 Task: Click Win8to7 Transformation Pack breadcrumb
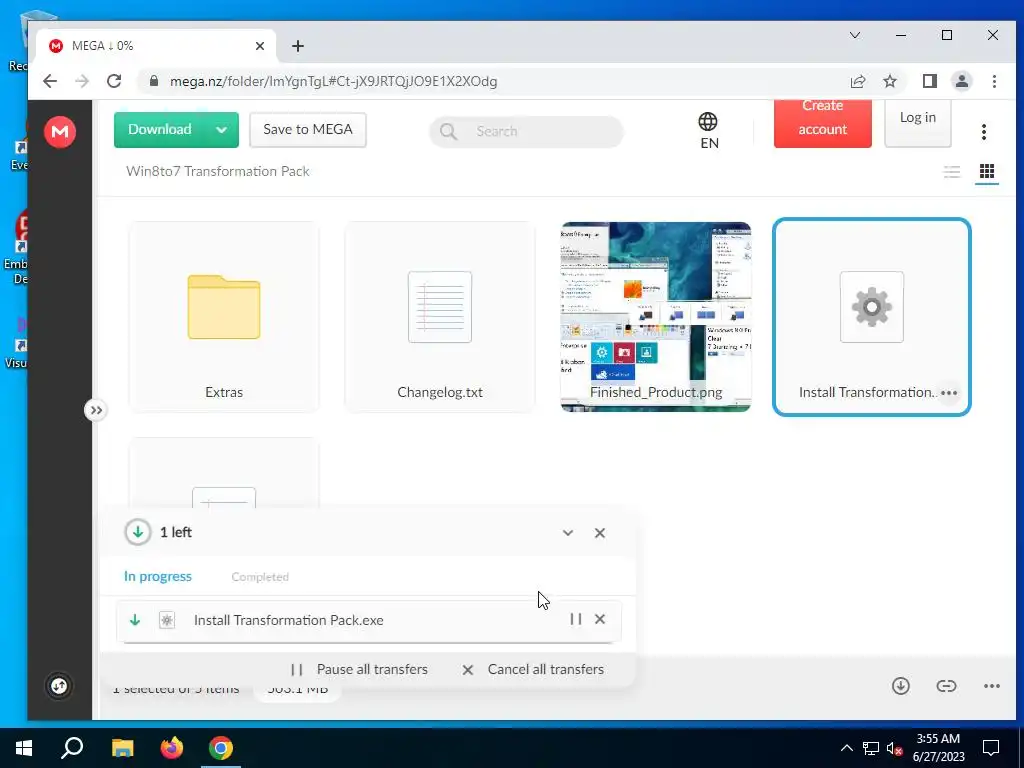pyautogui.click(x=217, y=171)
